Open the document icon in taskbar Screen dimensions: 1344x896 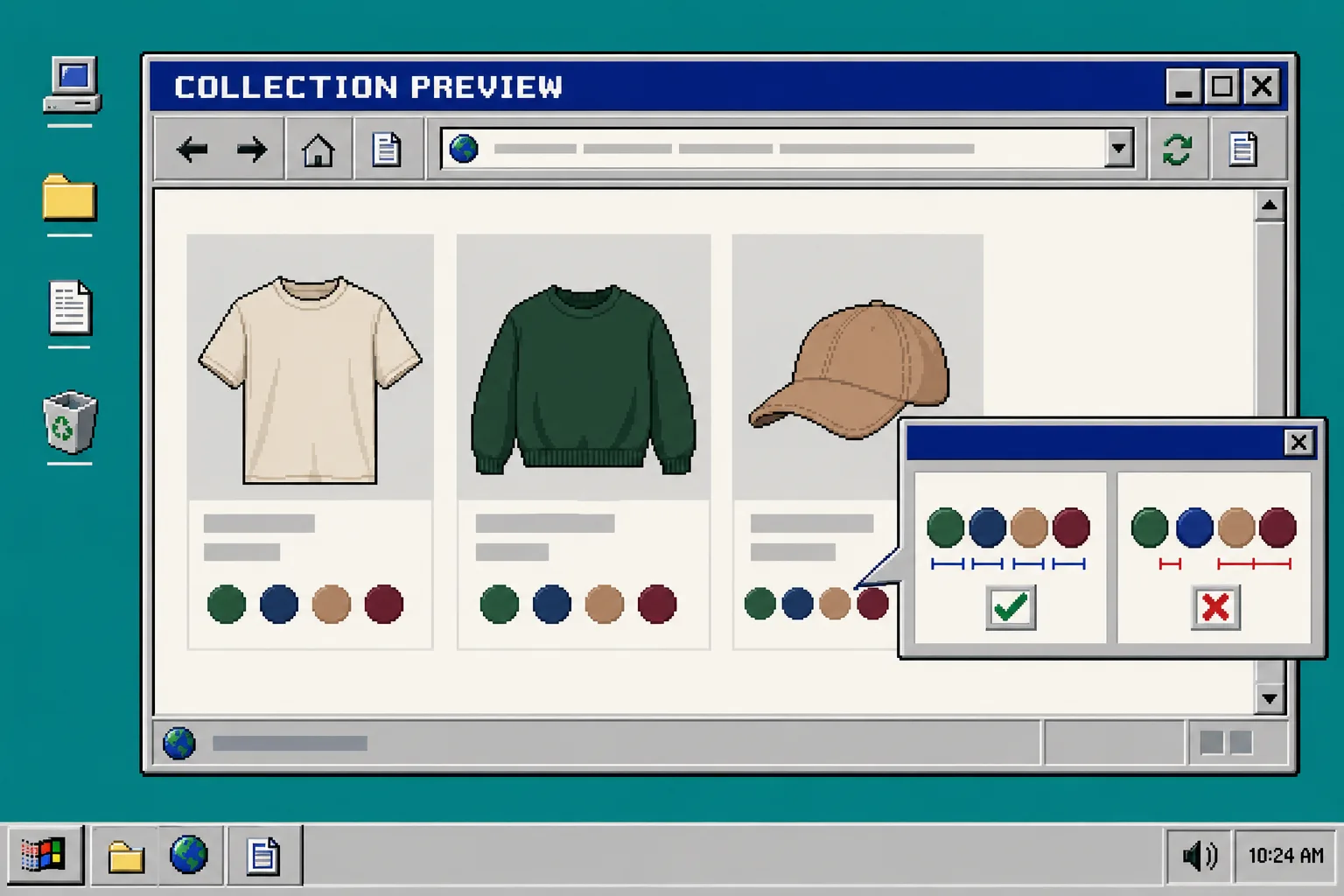click(262, 856)
